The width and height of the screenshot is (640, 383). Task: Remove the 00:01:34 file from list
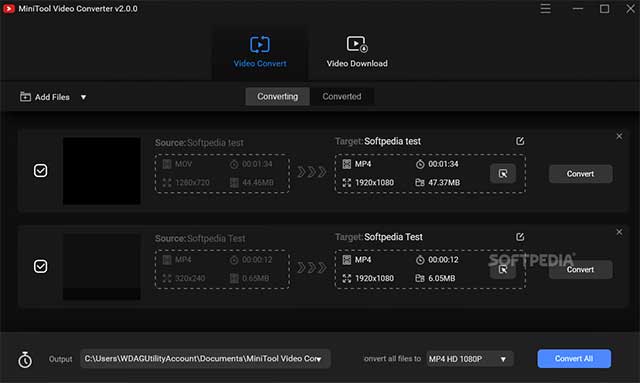coord(619,136)
